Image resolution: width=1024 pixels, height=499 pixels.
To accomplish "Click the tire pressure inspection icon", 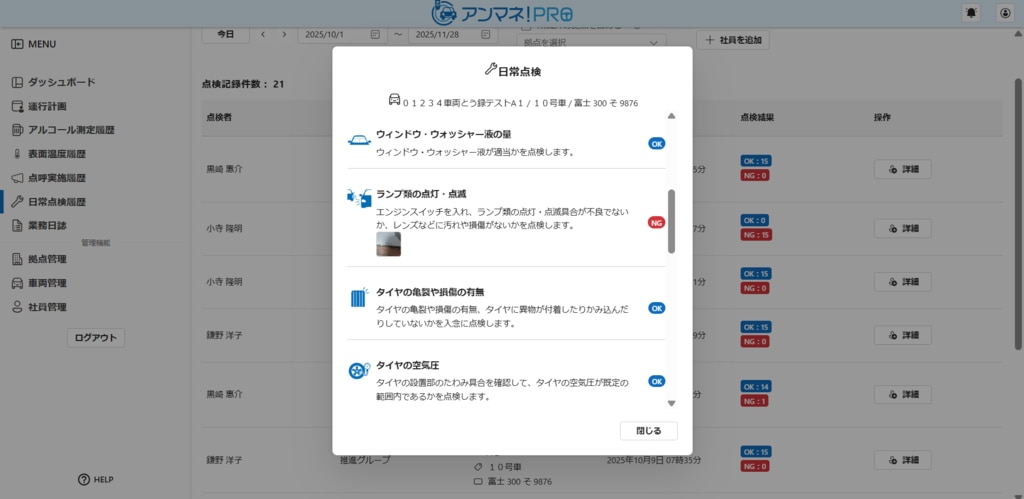I will point(359,371).
